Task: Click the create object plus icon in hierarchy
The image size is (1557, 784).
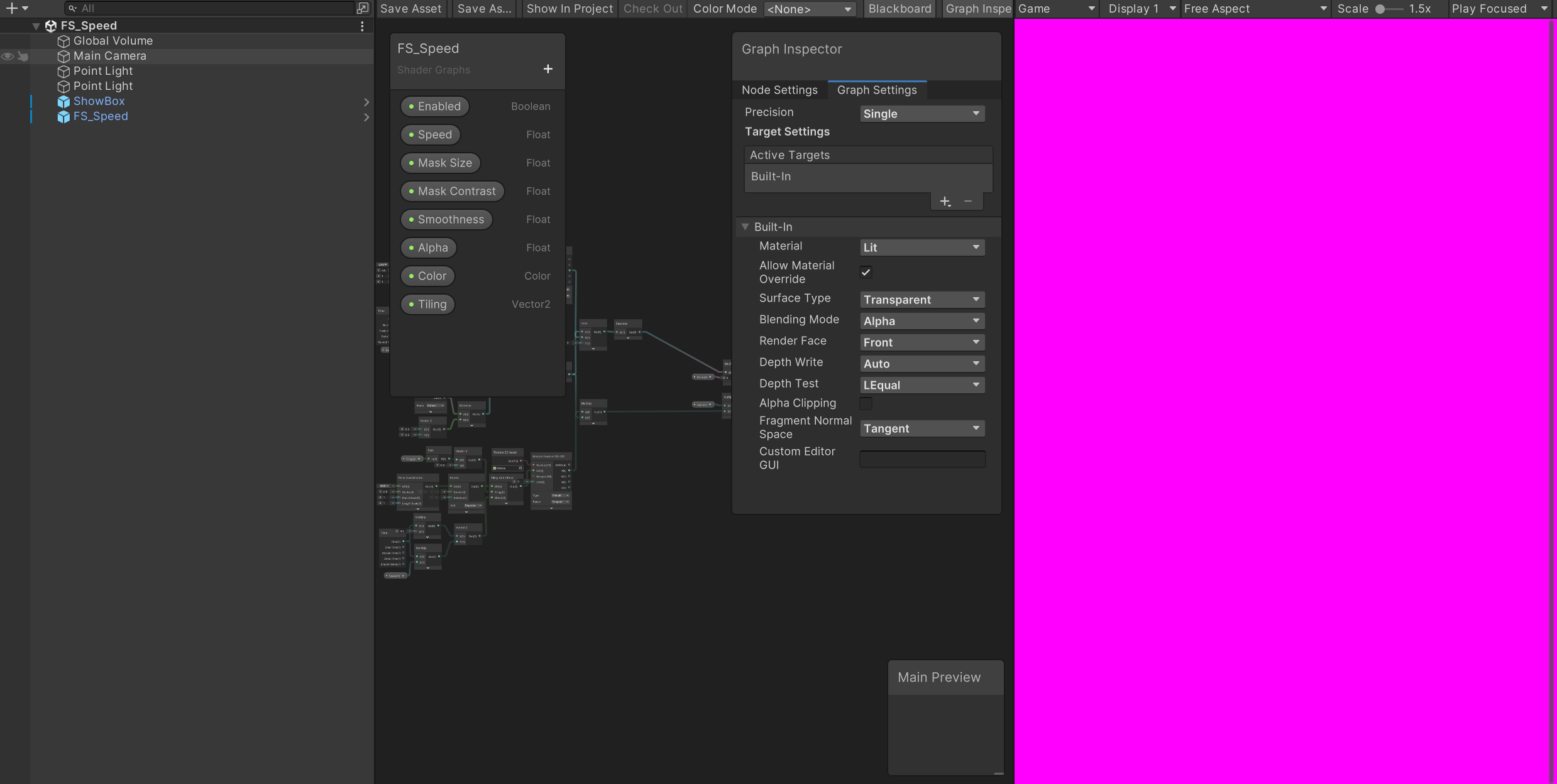Action: click(x=11, y=8)
